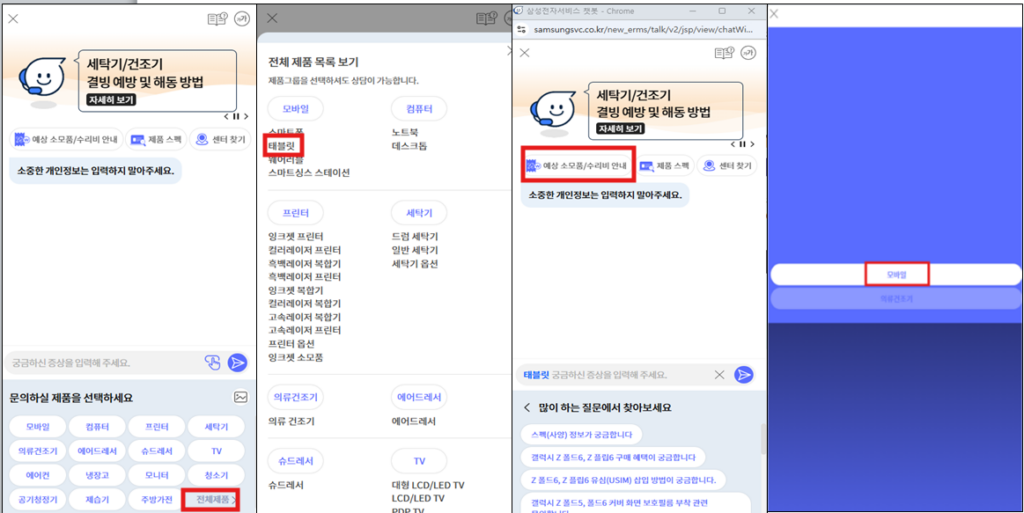This screenshot has height=513, width=1024.
Task: Select 컬러레이저 프린터 in the printer list
Action: 304,250
